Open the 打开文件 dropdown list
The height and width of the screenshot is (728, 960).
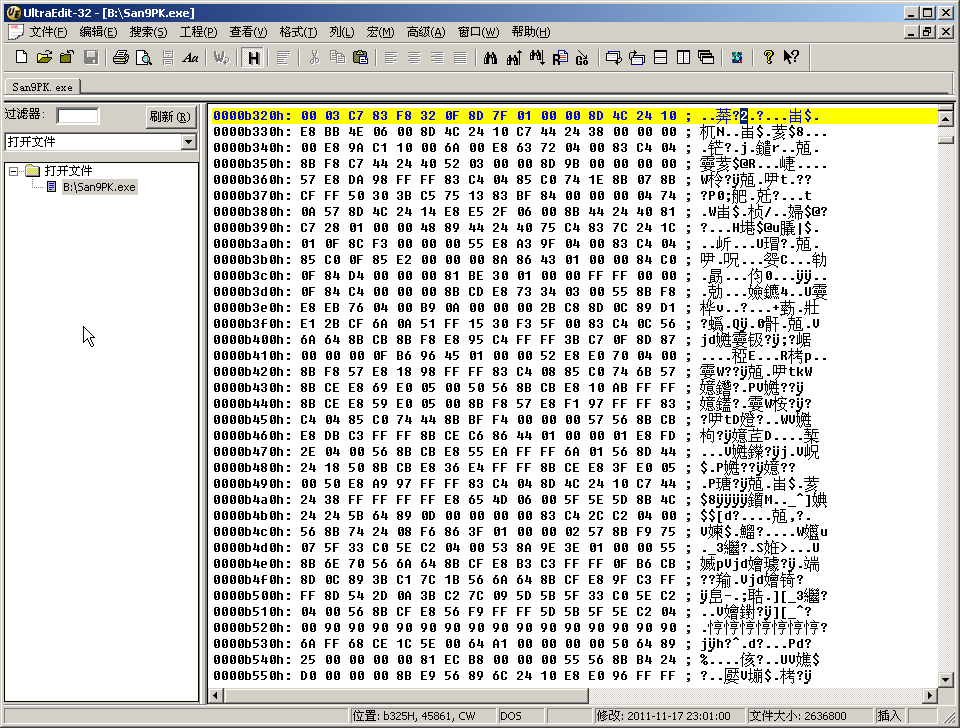tap(188, 142)
